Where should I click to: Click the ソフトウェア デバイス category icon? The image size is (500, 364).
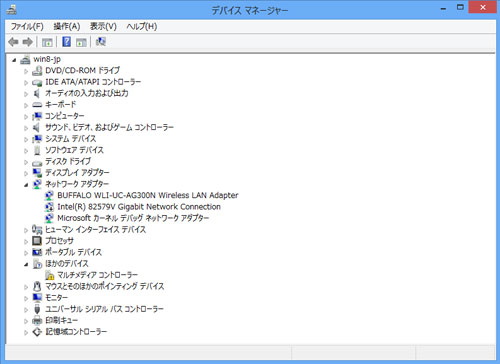37,150
